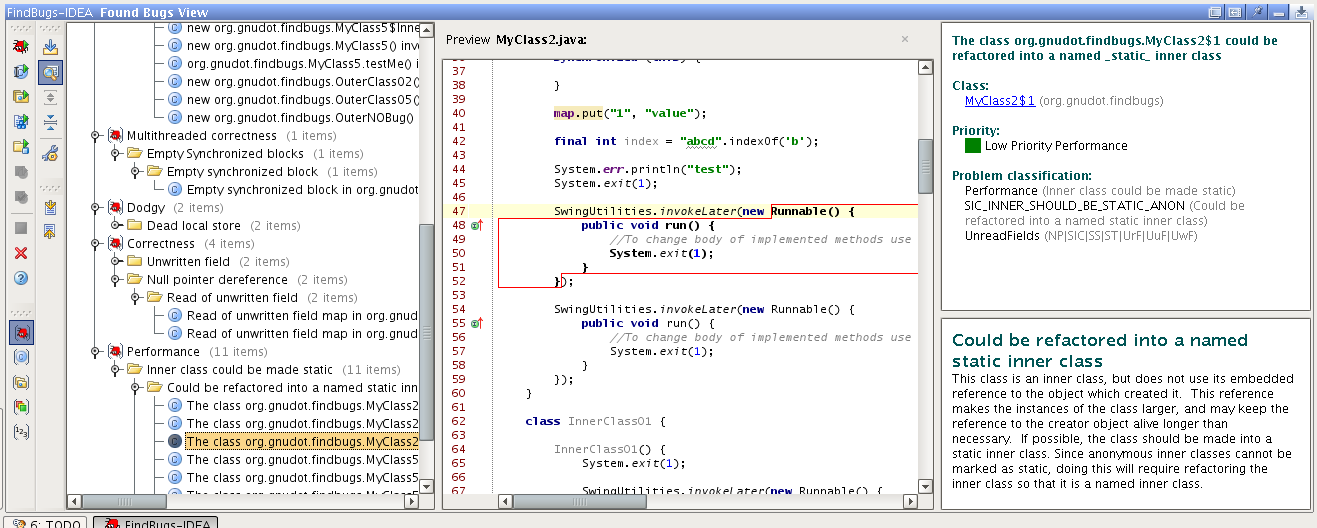The image size is (1317, 528).
Task: Collapse the Performance category node
Action: 95,352
